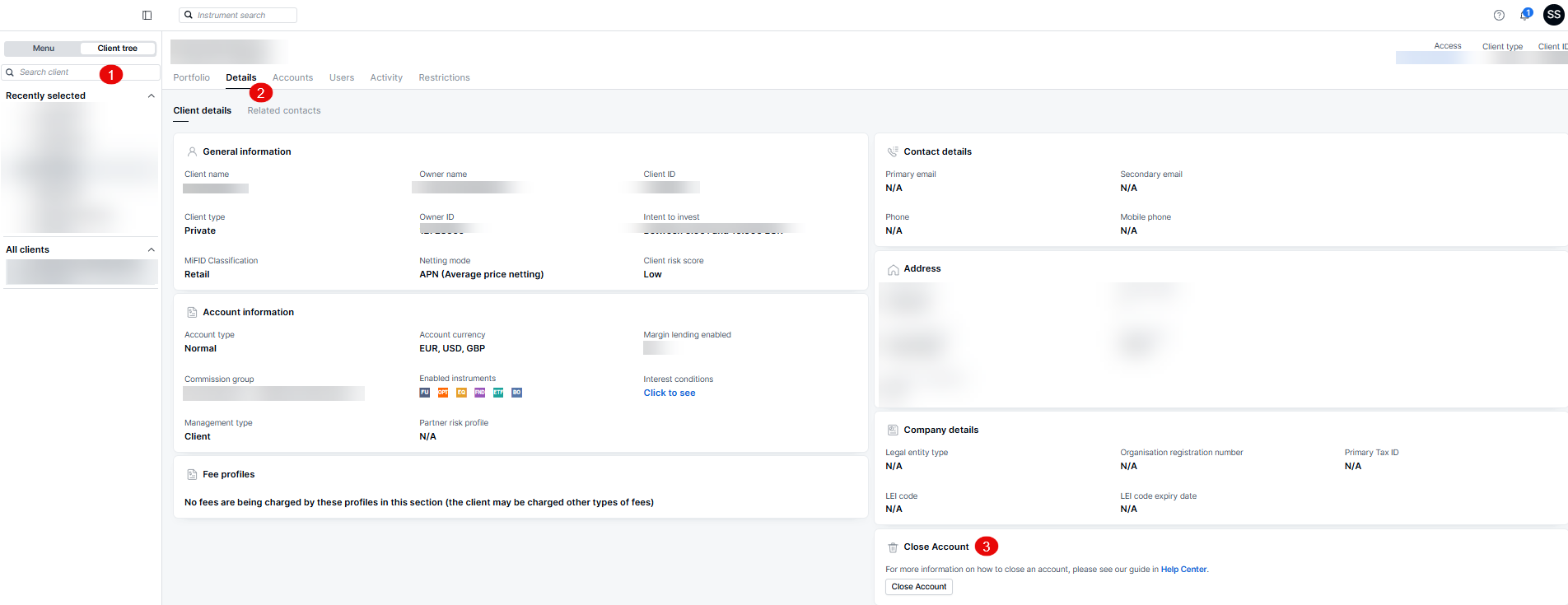The width and height of the screenshot is (1568, 605).
Task: Click the OPT options instrument badge
Action: pyautogui.click(x=443, y=393)
